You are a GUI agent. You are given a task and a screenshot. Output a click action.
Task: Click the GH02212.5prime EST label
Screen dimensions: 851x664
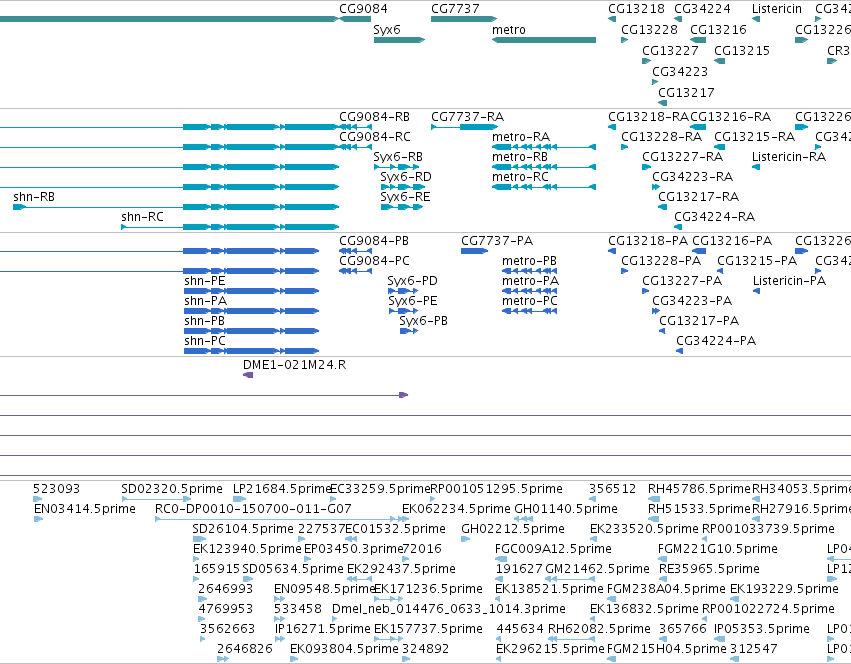513,529
